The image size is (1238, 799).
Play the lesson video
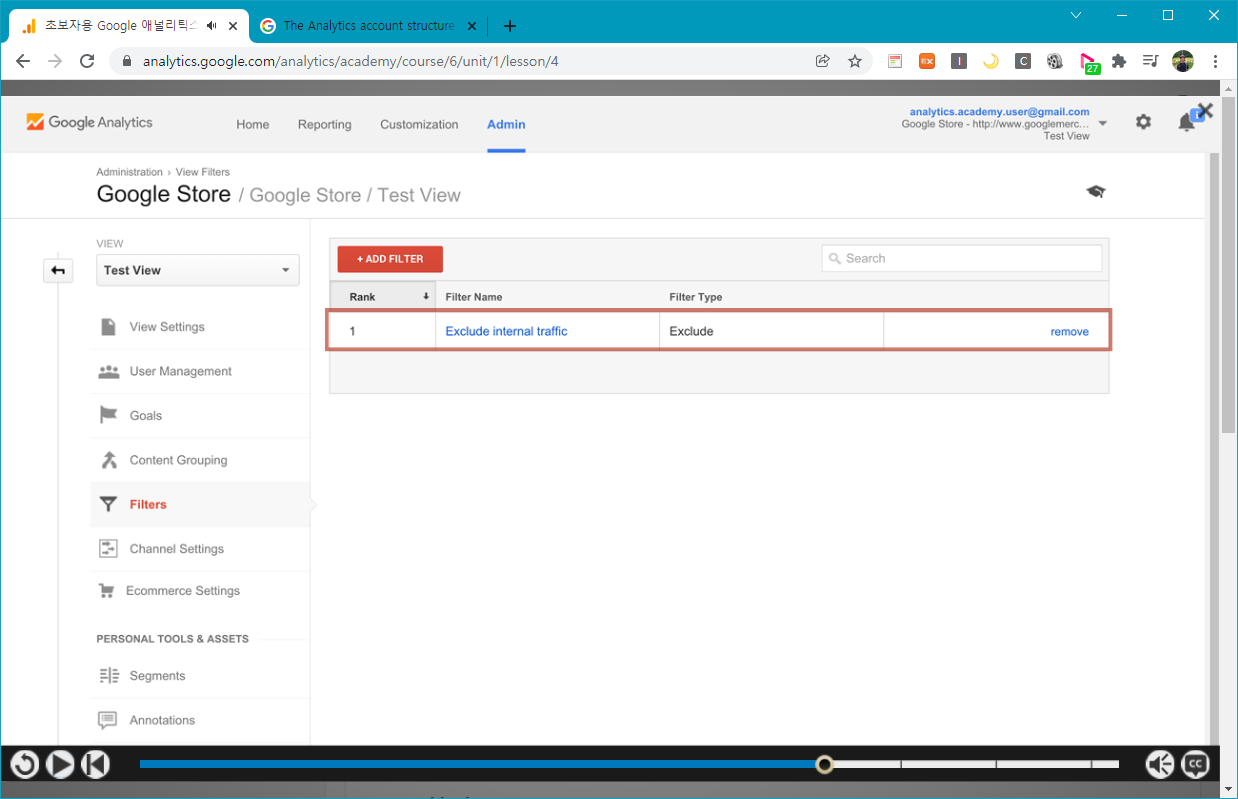[x=60, y=765]
